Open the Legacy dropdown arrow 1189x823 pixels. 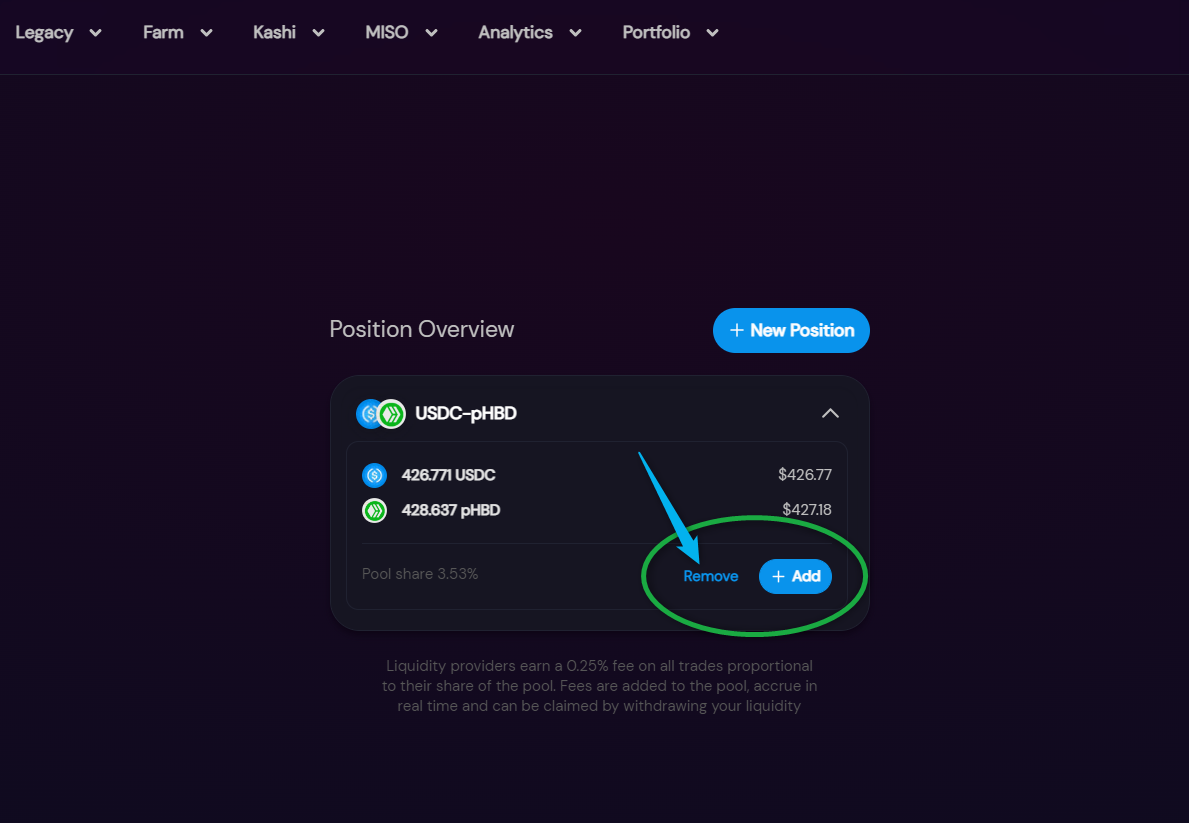[x=96, y=33]
